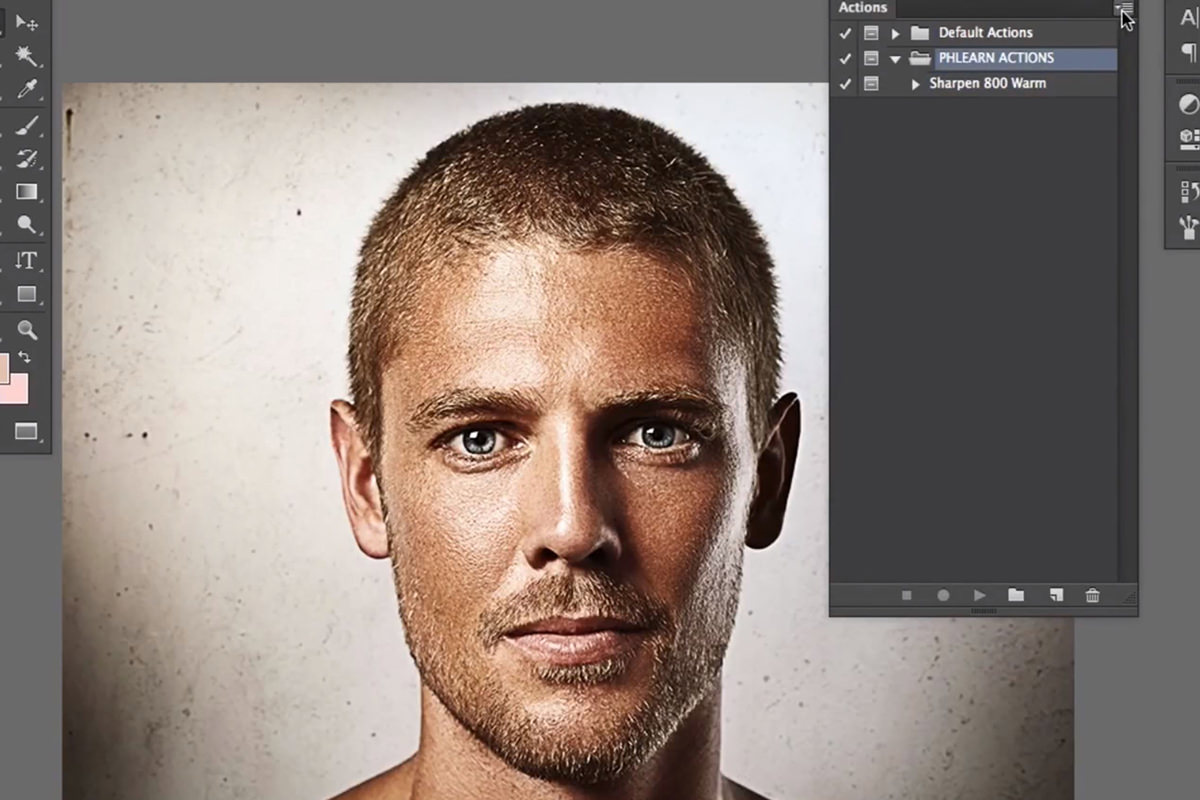Image resolution: width=1200 pixels, height=800 pixels.
Task: Select the Gradient tool
Action: tap(28, 190)
